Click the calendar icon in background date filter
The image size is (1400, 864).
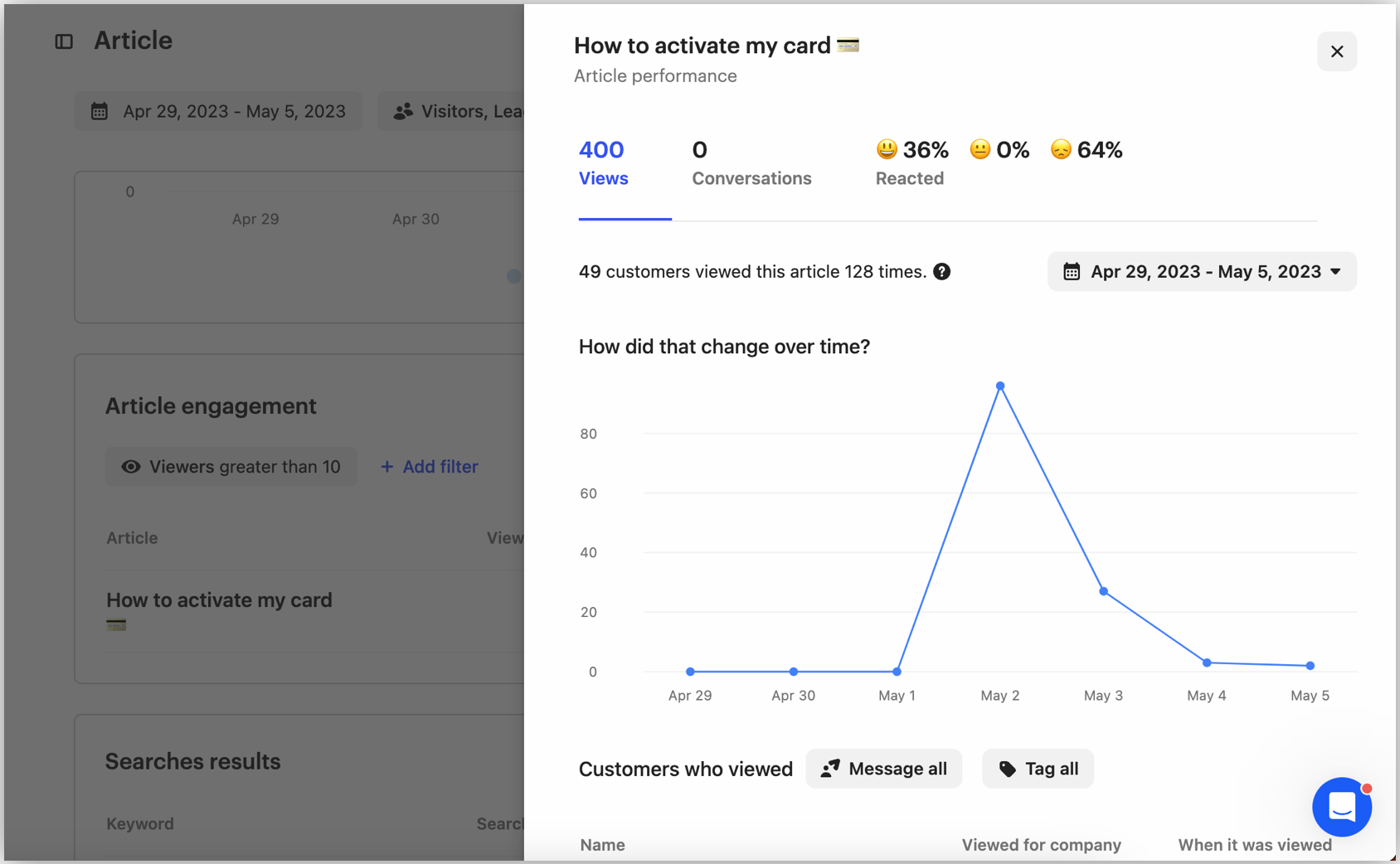[100, 111]
